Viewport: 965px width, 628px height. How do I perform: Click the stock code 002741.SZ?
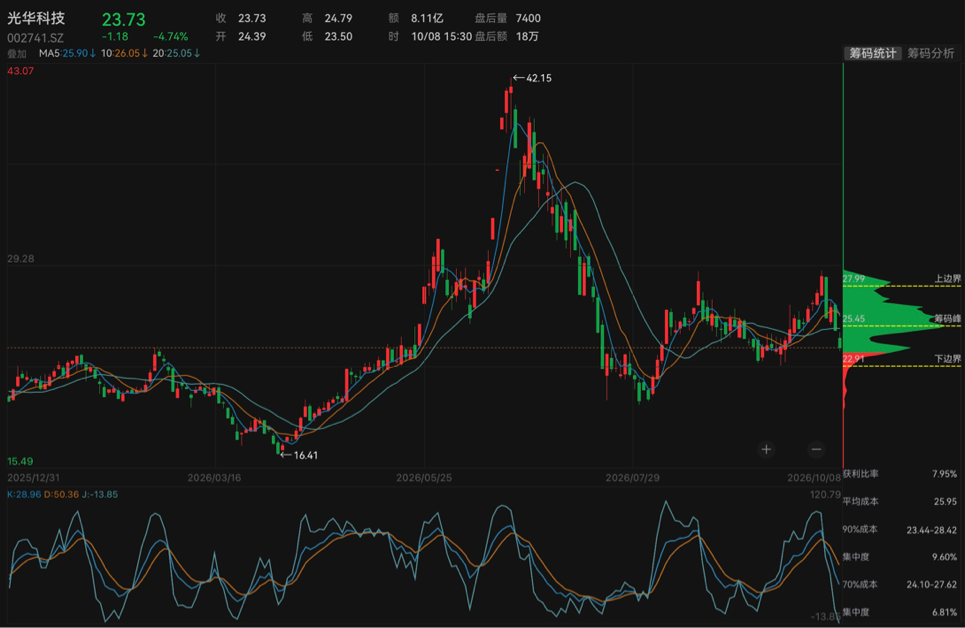(x=35, y=38)
